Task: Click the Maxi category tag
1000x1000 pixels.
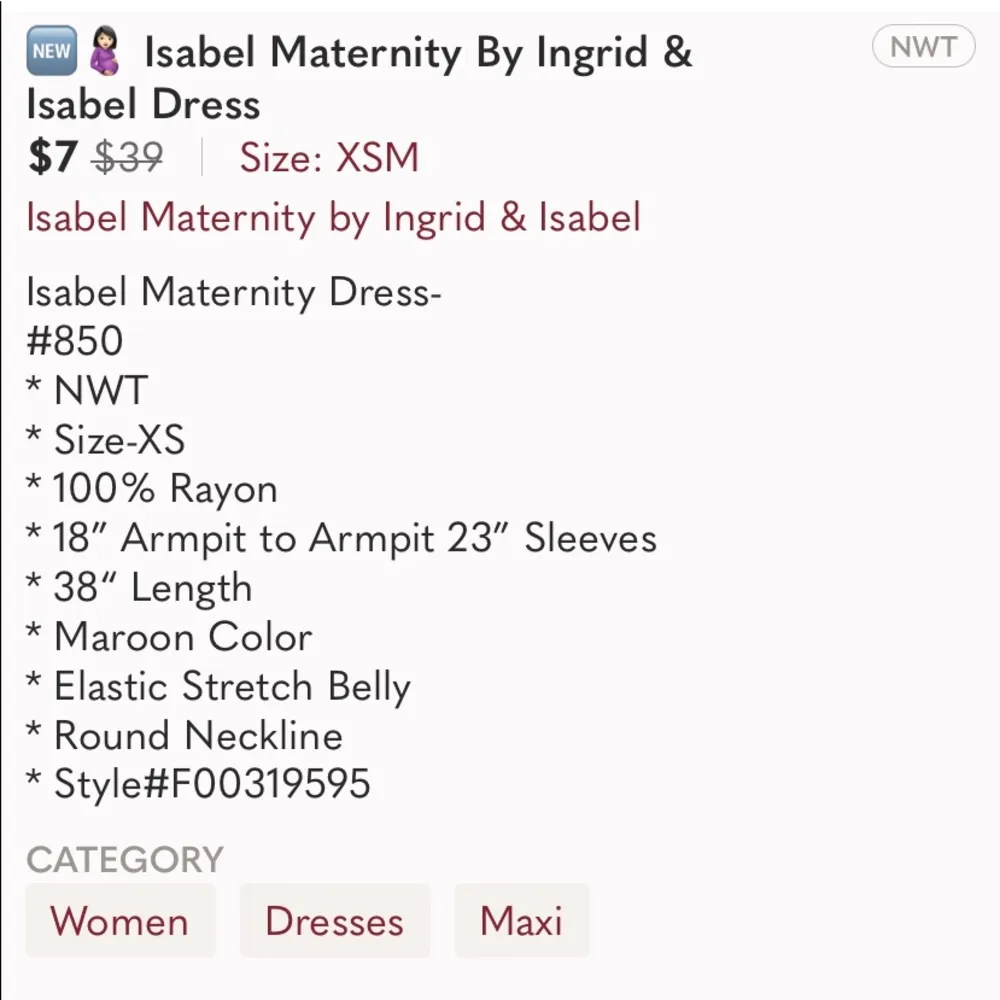Action: [522, 920]
